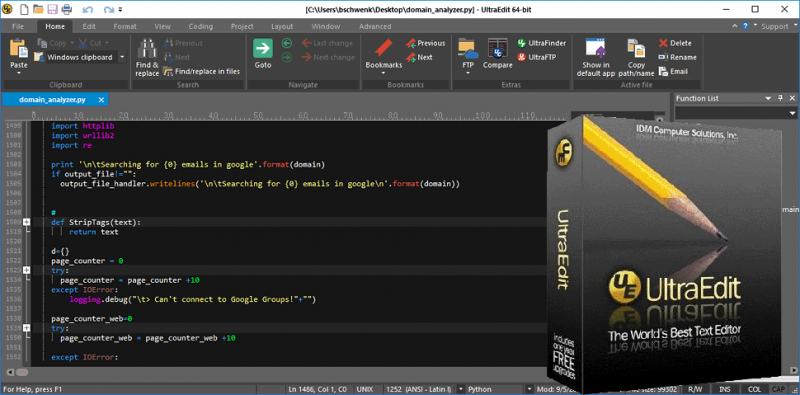The height and width of the screenshot is (395, 800).
Task: Click the FTP folder cloud icon
Action: coord(467,48)
